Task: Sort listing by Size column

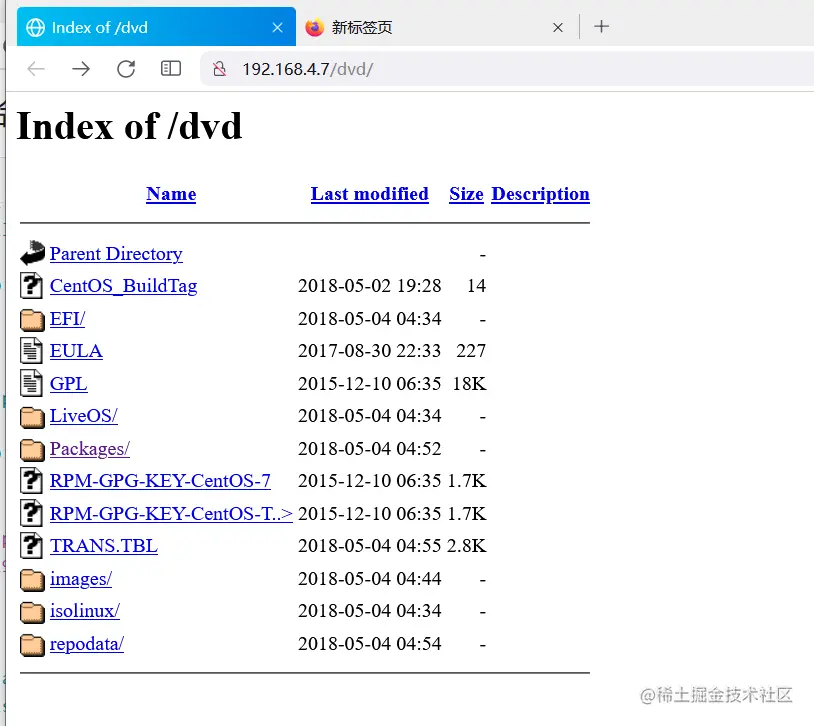Action: [466, 194]
